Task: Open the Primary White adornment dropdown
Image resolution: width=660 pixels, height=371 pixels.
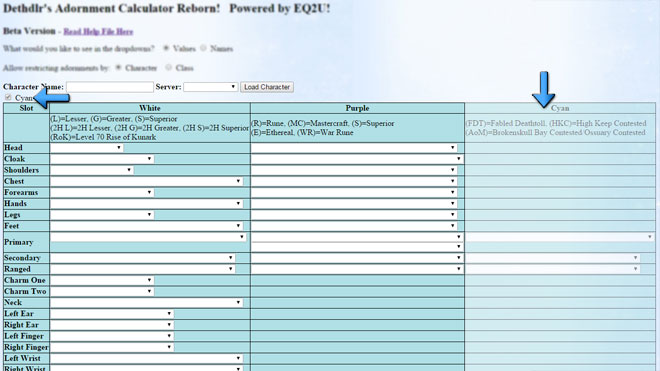Action: pos(148,237)
